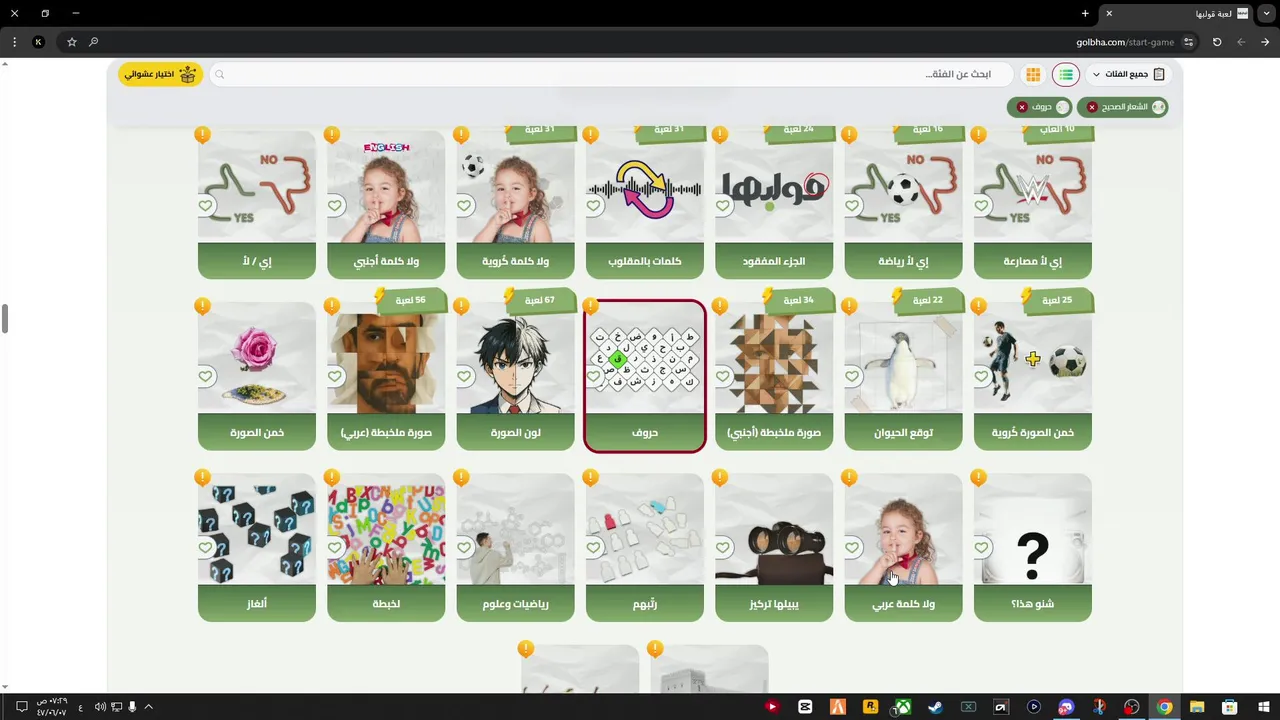Show info badge on إي / لأ card
This screenshot has height=720, width=1280.
pyautogui.click(x=203, y=134)
